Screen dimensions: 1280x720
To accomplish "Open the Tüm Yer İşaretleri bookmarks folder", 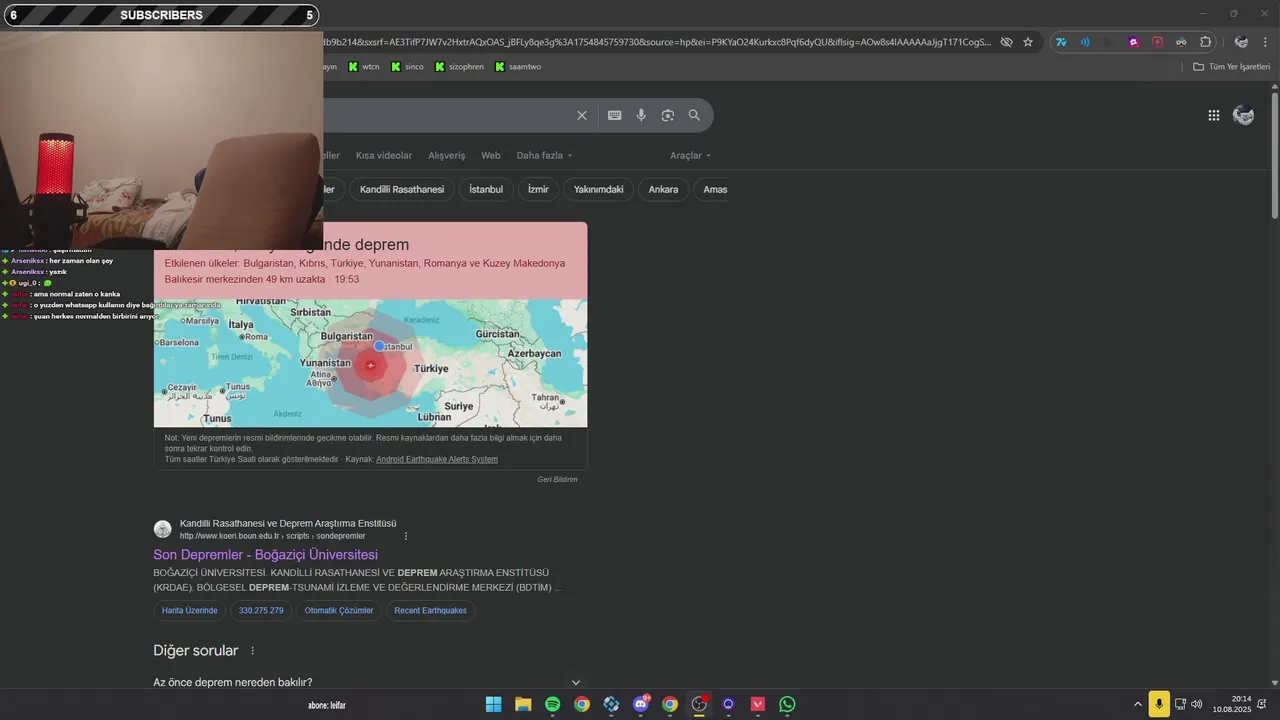I will [x=1231, y=67].
